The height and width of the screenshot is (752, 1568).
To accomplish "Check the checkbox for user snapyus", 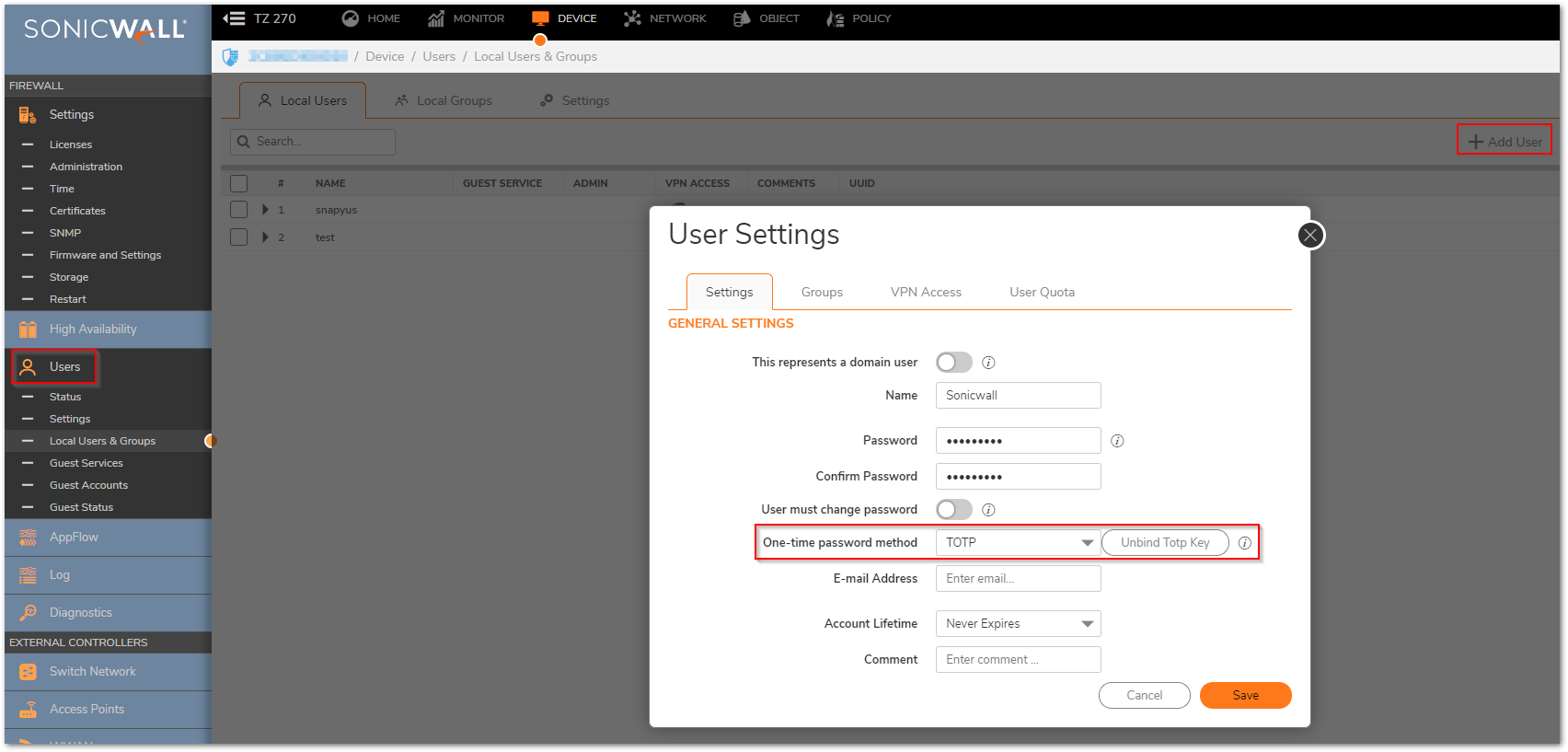I will (x=239, y=210).
